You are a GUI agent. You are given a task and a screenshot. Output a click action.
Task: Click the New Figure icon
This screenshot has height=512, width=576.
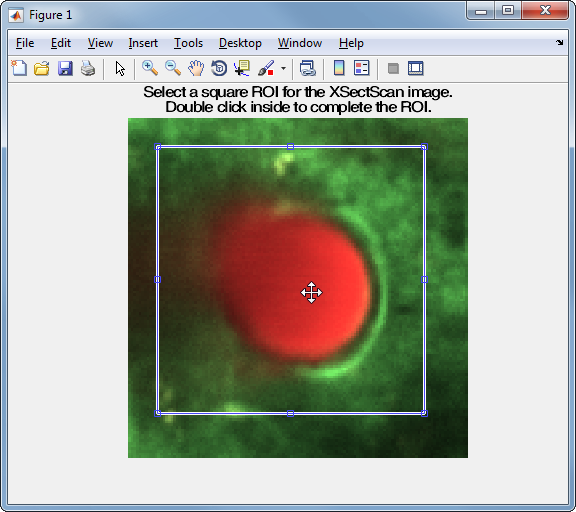(19, 68)
